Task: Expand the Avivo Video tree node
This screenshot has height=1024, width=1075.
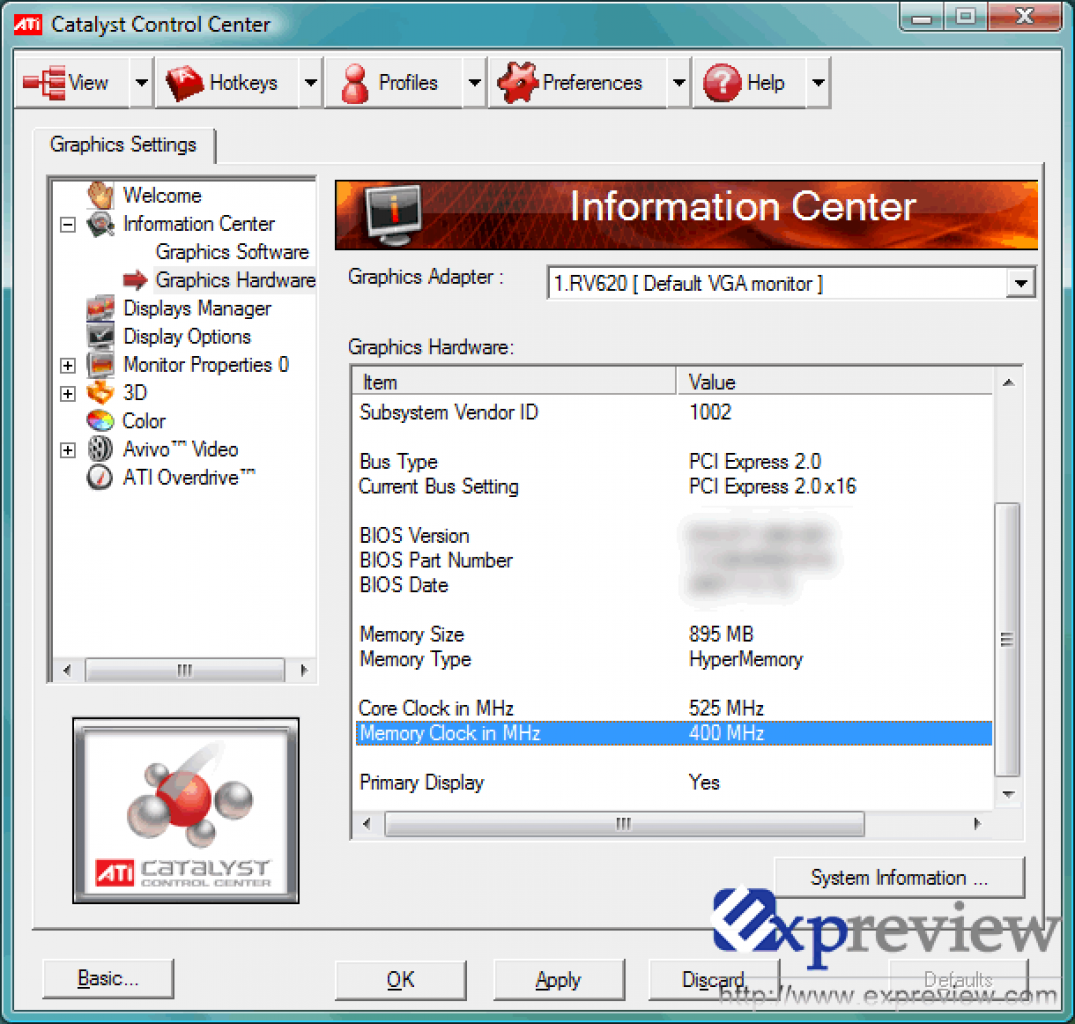Action: pyautogui.click(x=68, y=450)
